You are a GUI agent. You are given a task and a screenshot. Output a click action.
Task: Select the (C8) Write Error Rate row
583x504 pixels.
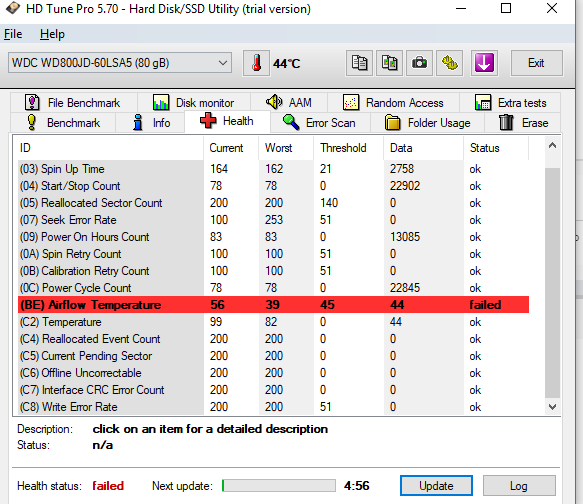point(274,407)
